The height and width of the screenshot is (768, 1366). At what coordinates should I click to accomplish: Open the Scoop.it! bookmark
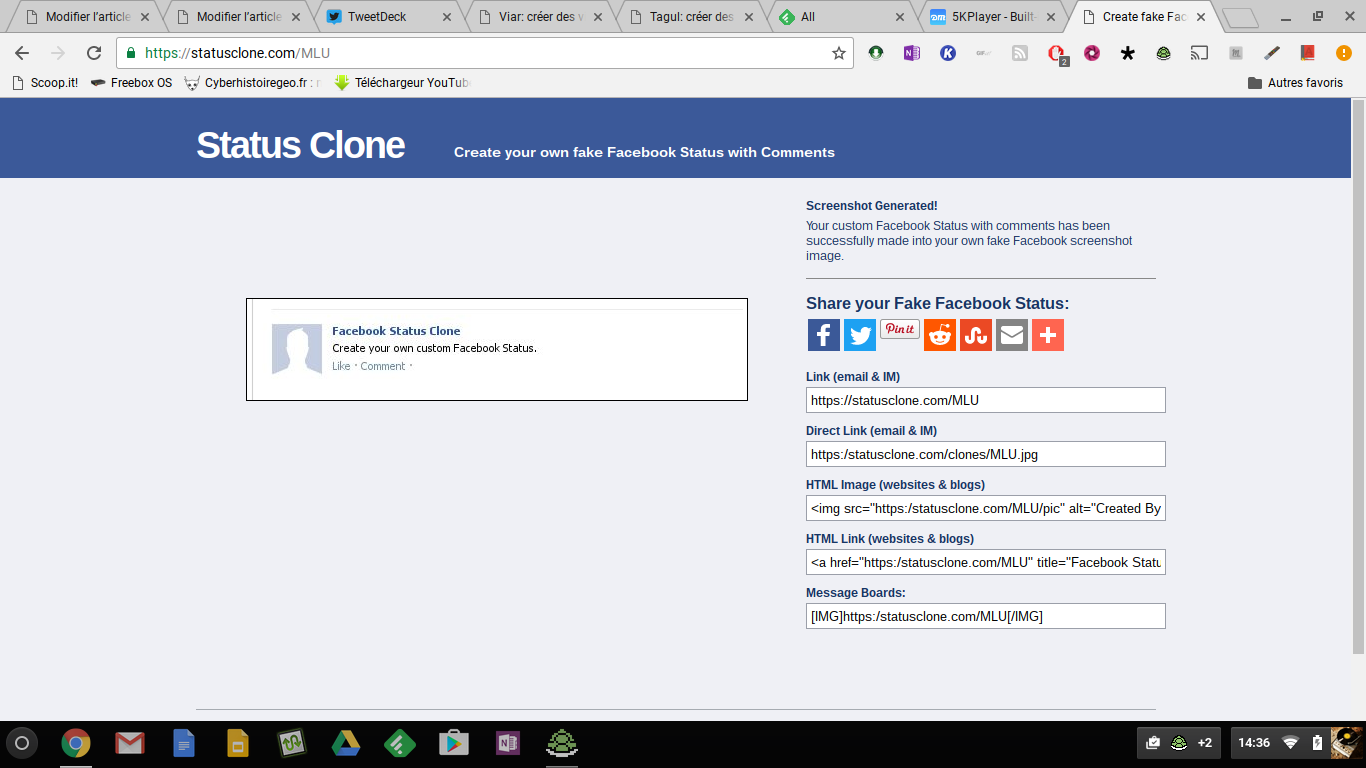[45, 83]
